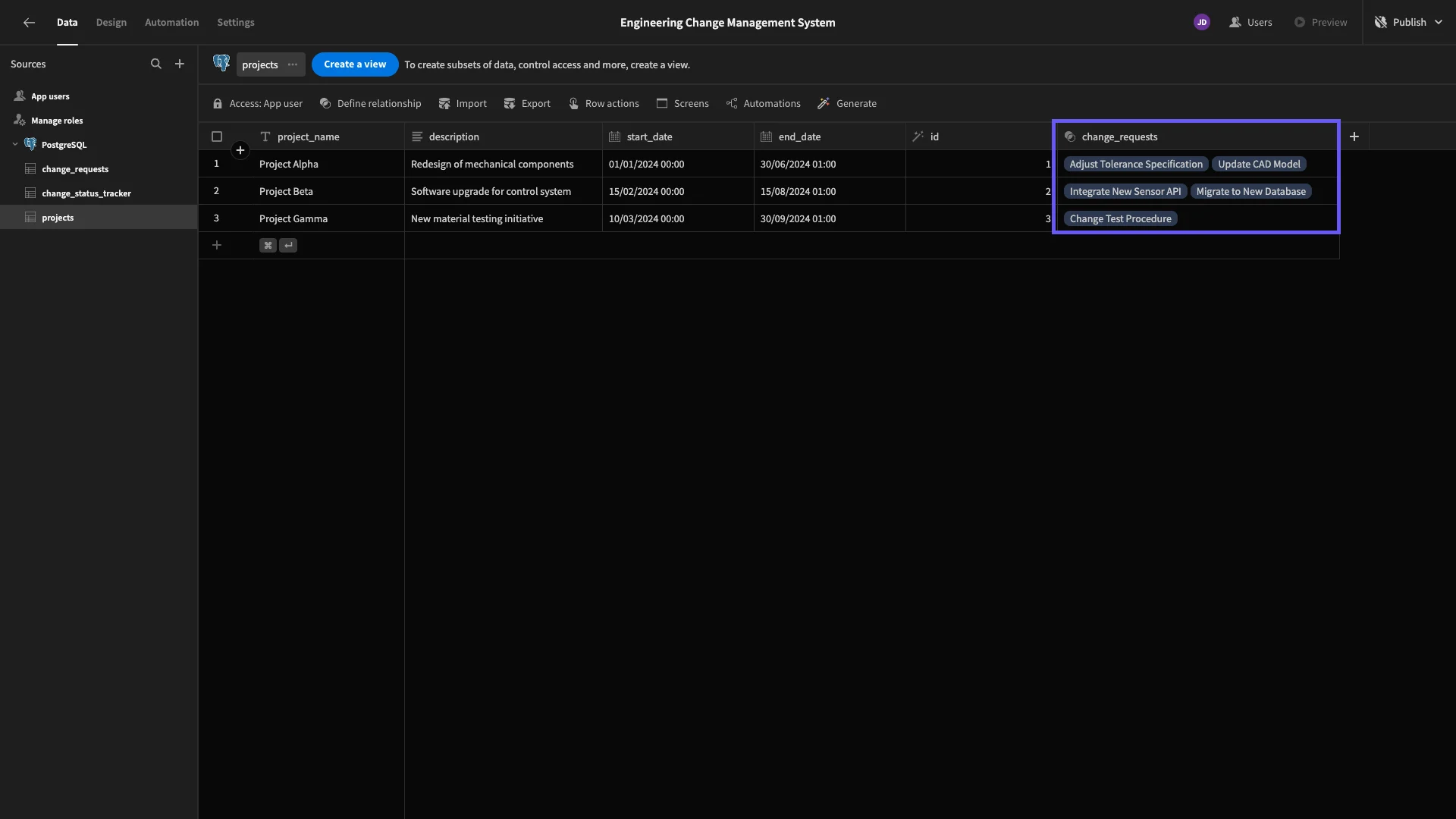Click the change_requests table icon in sidebar
Image resolution: width=1456 pixels, height=819 pixels.
[30, 169]
